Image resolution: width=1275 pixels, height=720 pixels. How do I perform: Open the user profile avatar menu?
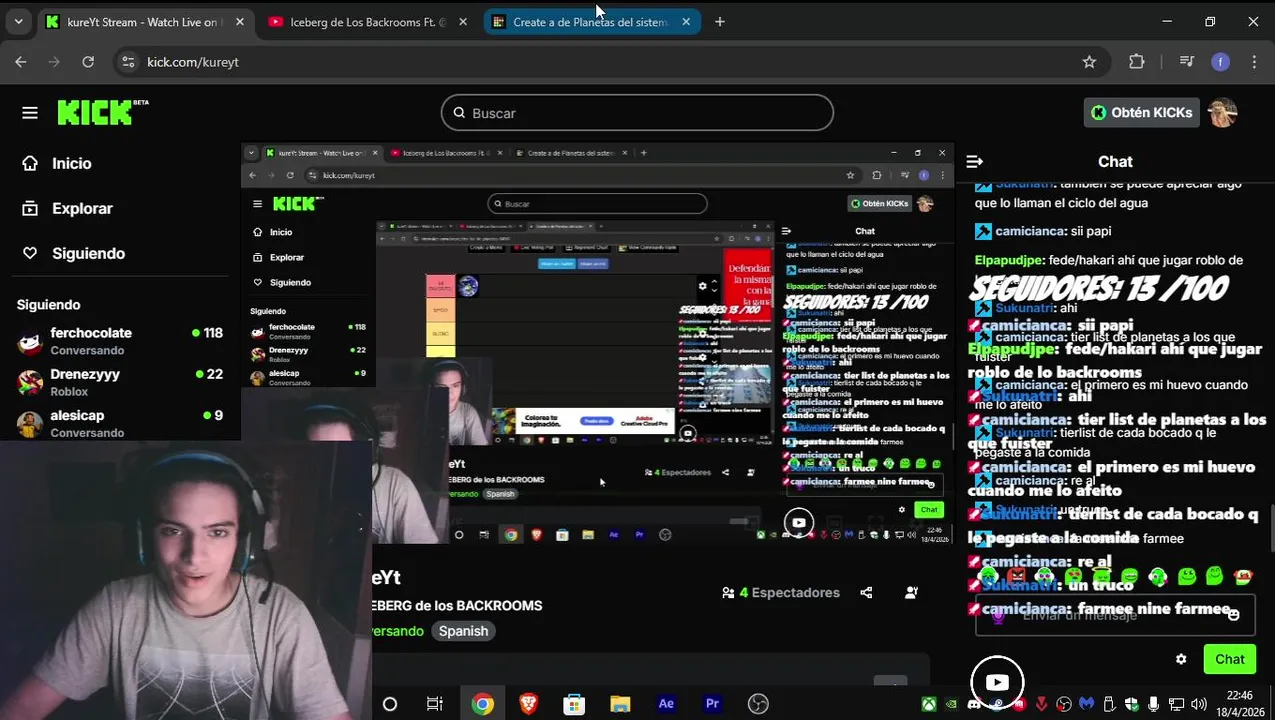click(x=1223, y=113)
